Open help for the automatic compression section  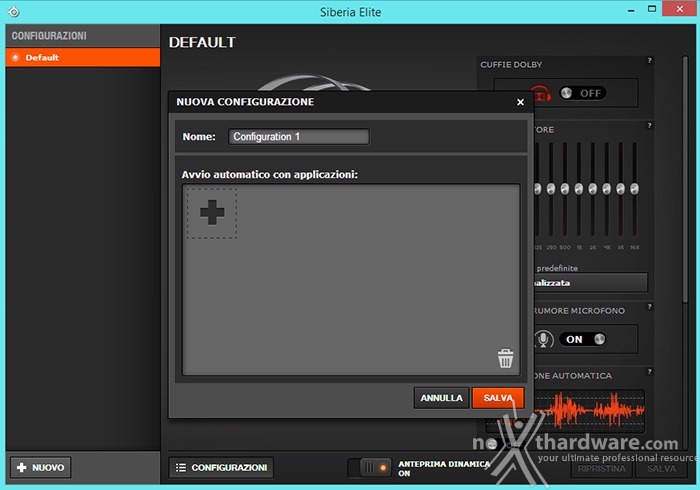(x=650, y=371)
